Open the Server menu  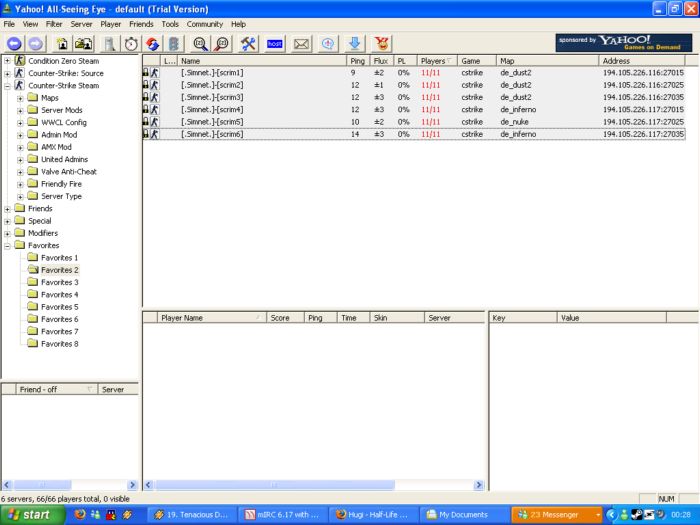(81, 24)
